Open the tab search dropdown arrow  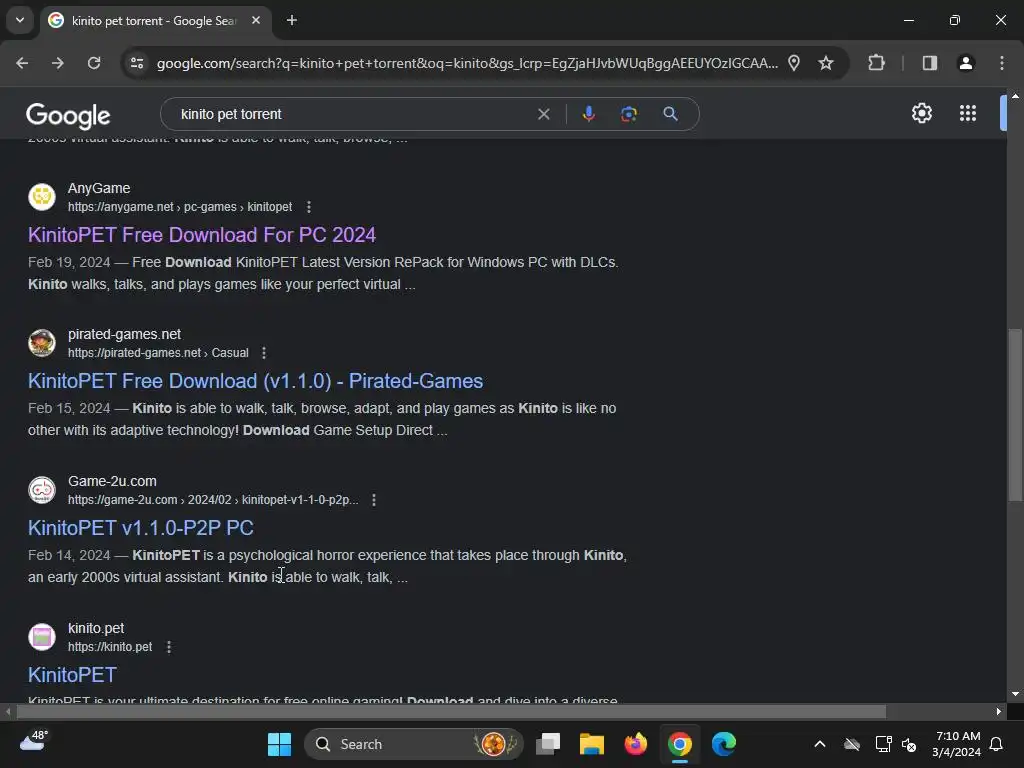pos(20,20)
